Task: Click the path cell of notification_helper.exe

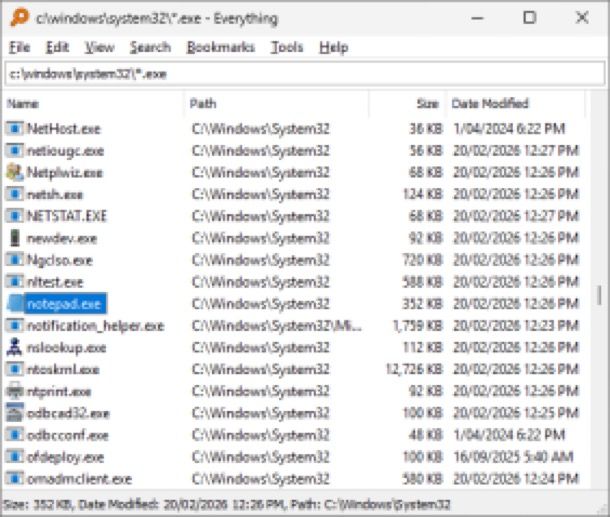Action: click(x=277, y=326)
